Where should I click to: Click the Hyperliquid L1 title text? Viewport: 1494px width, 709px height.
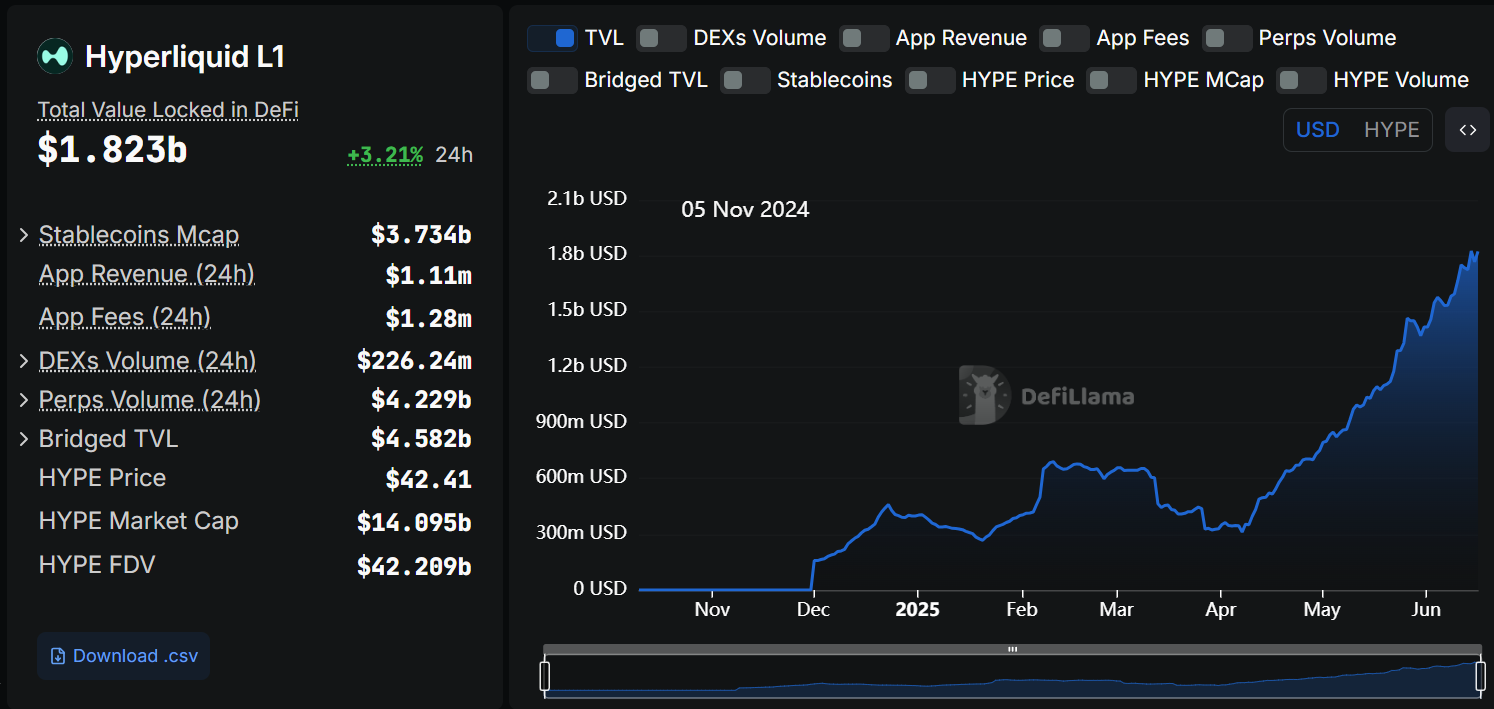[x=185, y=57]
